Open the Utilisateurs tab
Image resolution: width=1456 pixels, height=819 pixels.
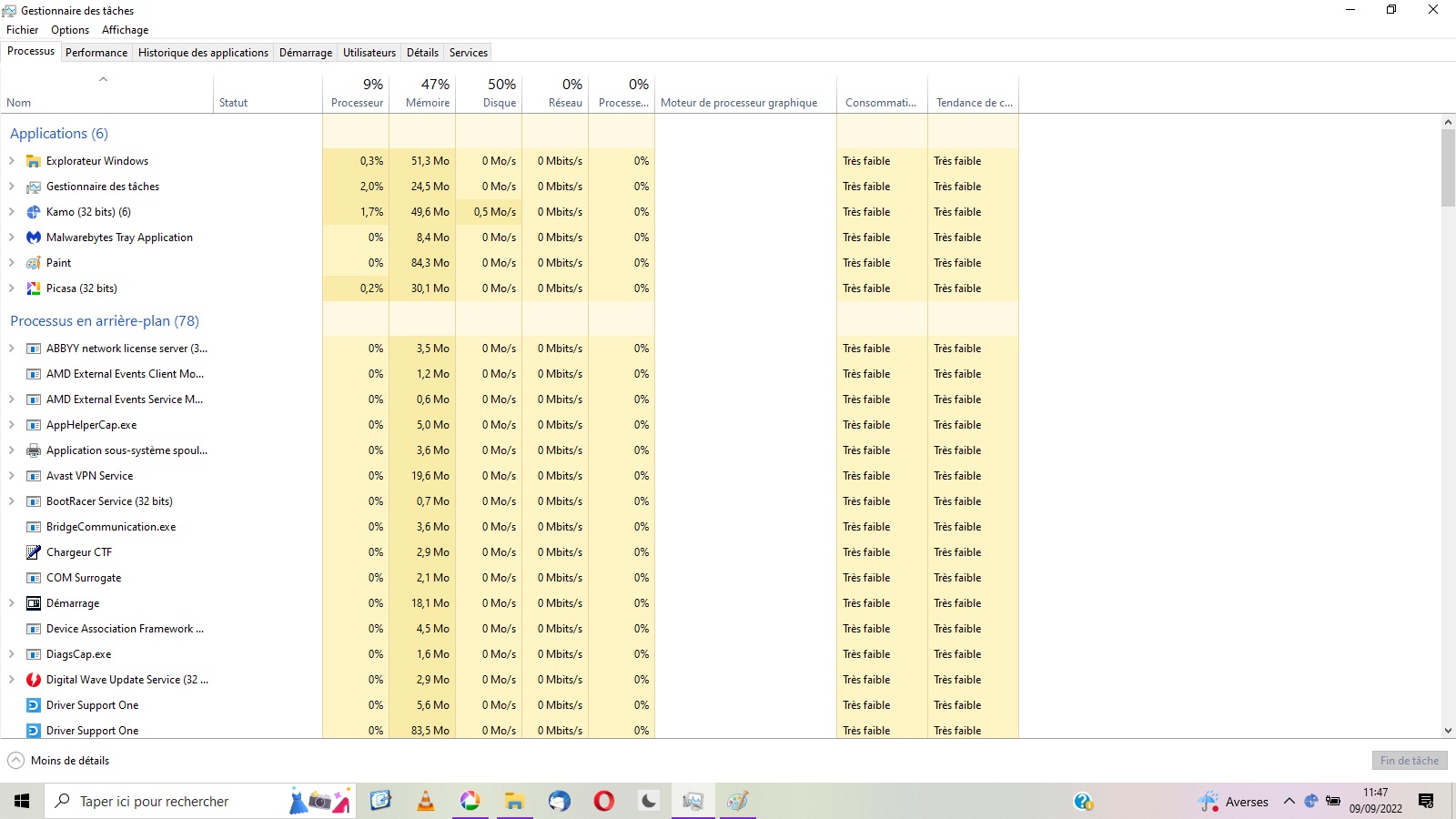pyautogui.click(x=369, y=53)
